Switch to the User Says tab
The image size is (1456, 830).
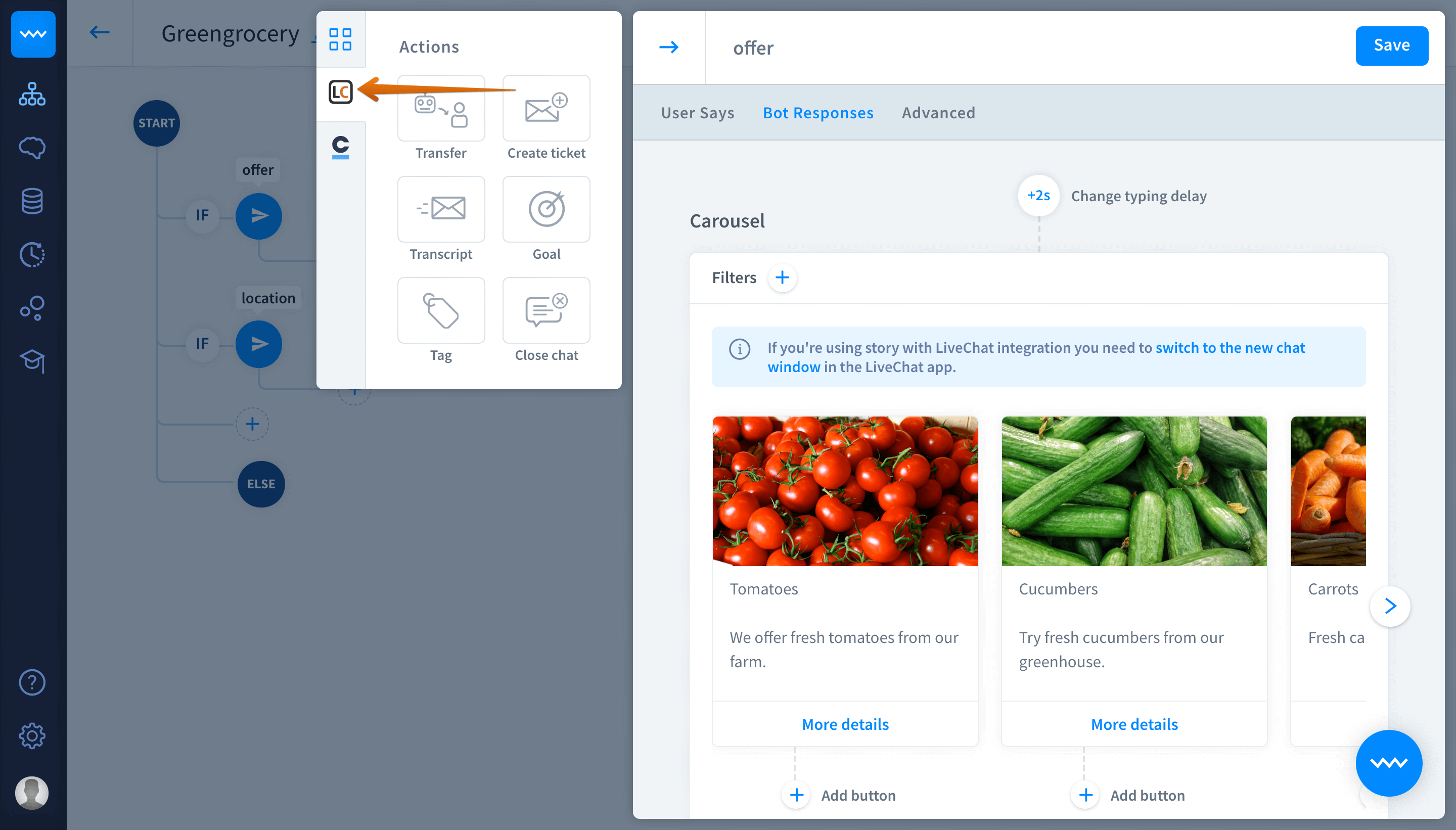click(697, 113)
